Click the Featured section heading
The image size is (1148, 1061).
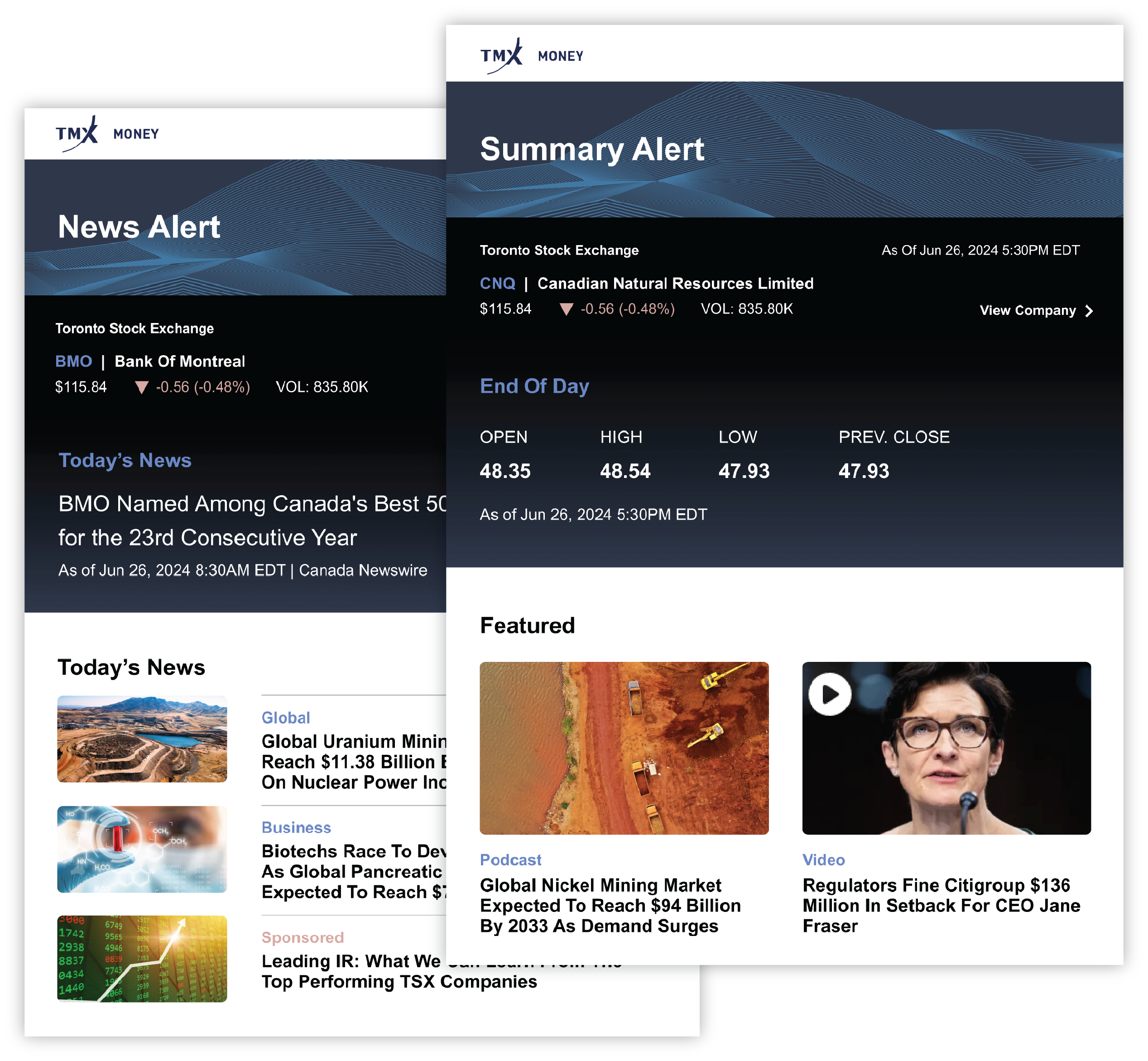pyautogui.click(x=527, y=625)
